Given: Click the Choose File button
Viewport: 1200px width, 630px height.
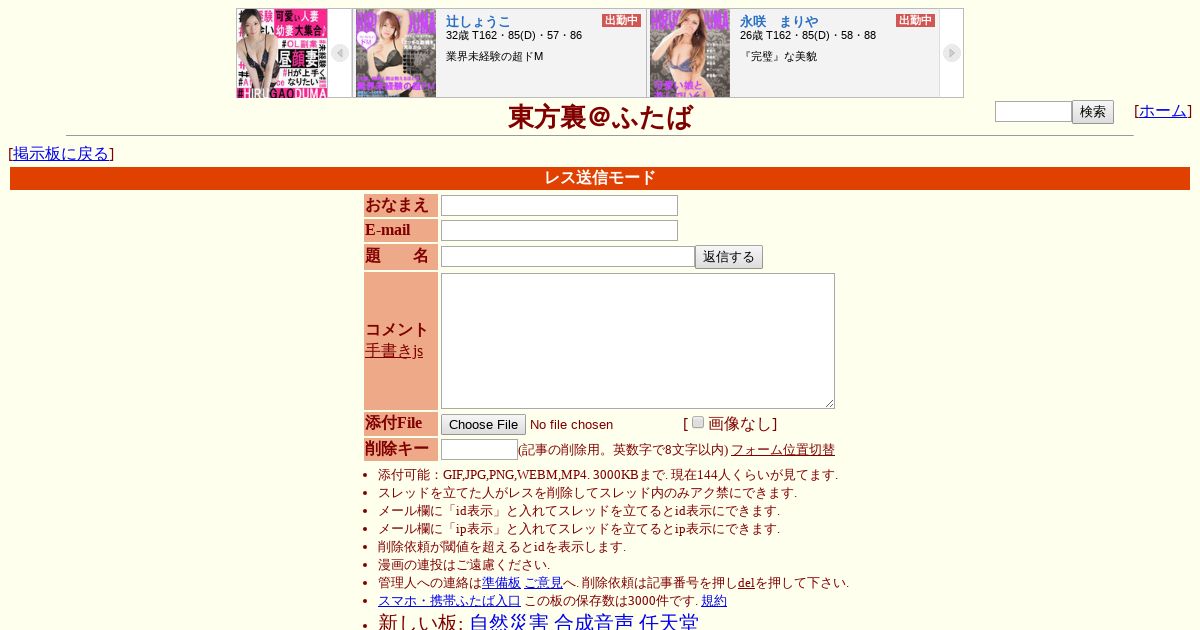Looking at the screenshot, I should 483,424.
